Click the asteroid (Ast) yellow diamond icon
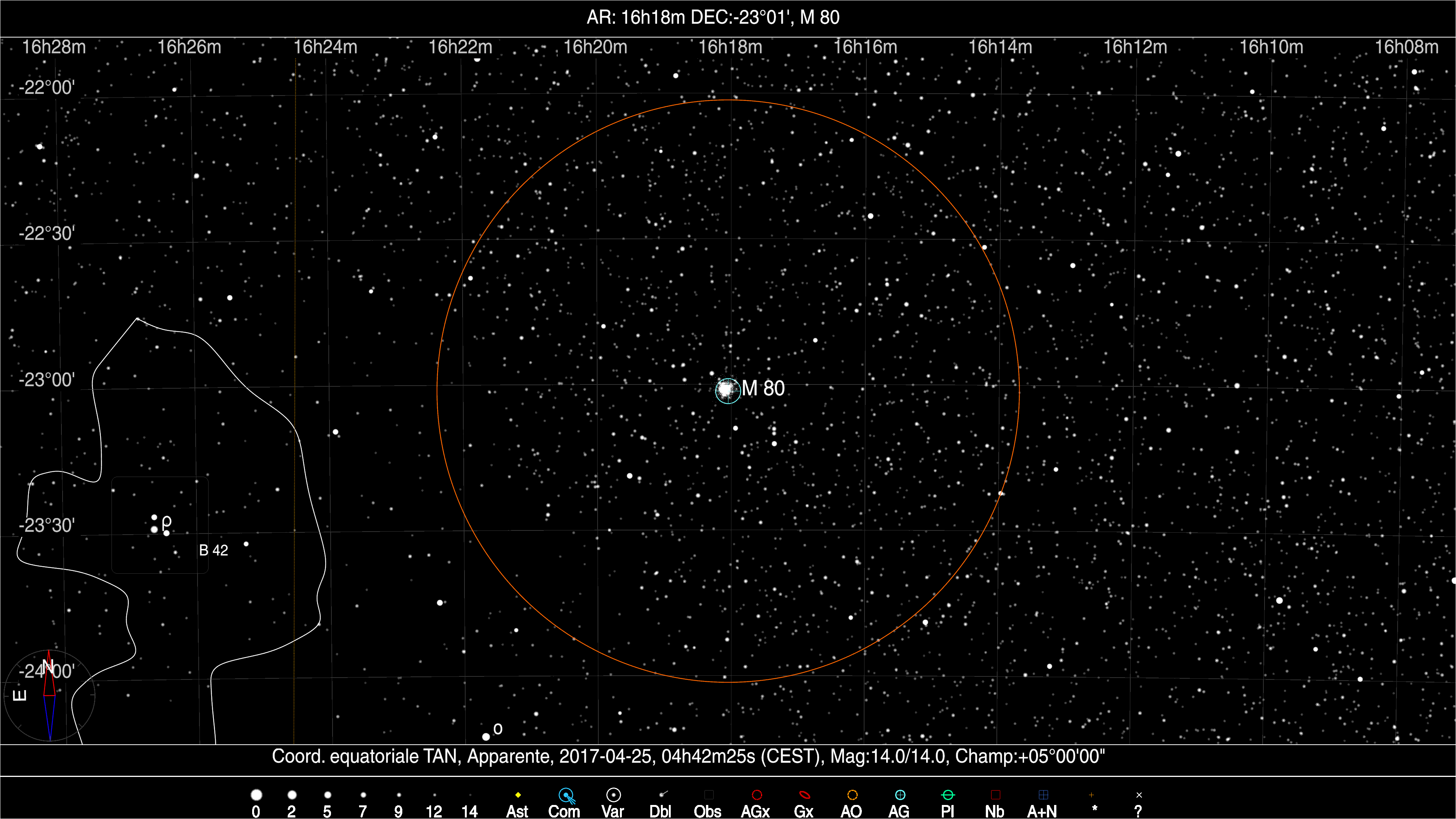1456x819 pixels. tap(518, 795)
